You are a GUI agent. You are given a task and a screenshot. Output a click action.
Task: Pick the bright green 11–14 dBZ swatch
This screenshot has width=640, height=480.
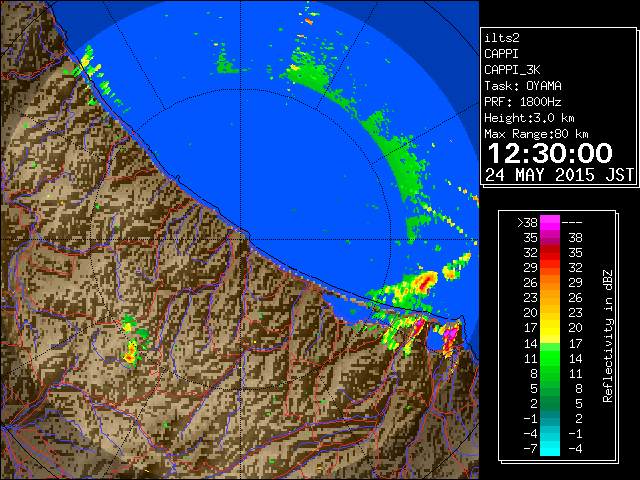tap(550, 358)
